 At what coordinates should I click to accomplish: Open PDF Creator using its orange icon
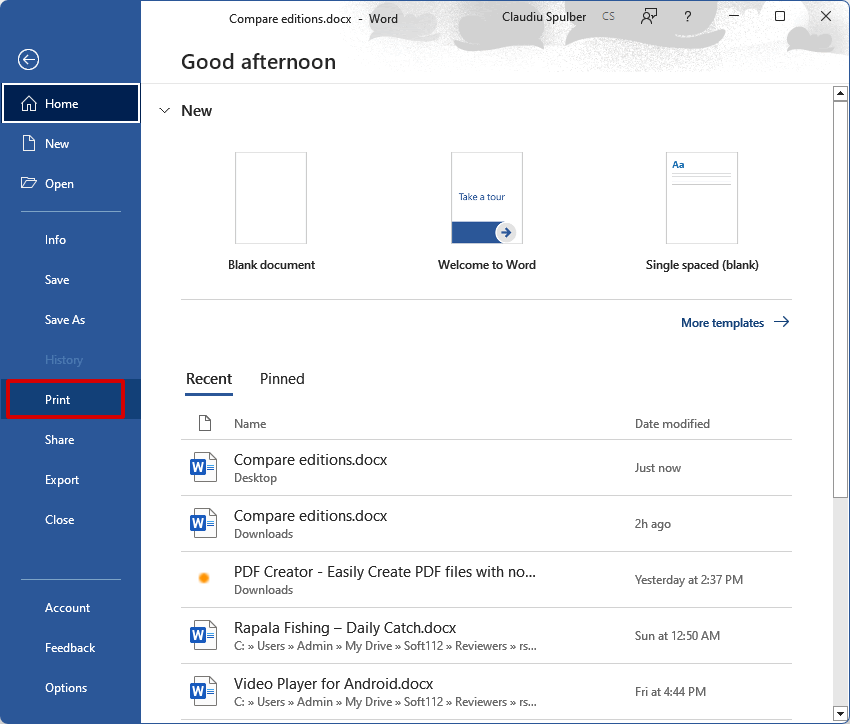[204, 579]
